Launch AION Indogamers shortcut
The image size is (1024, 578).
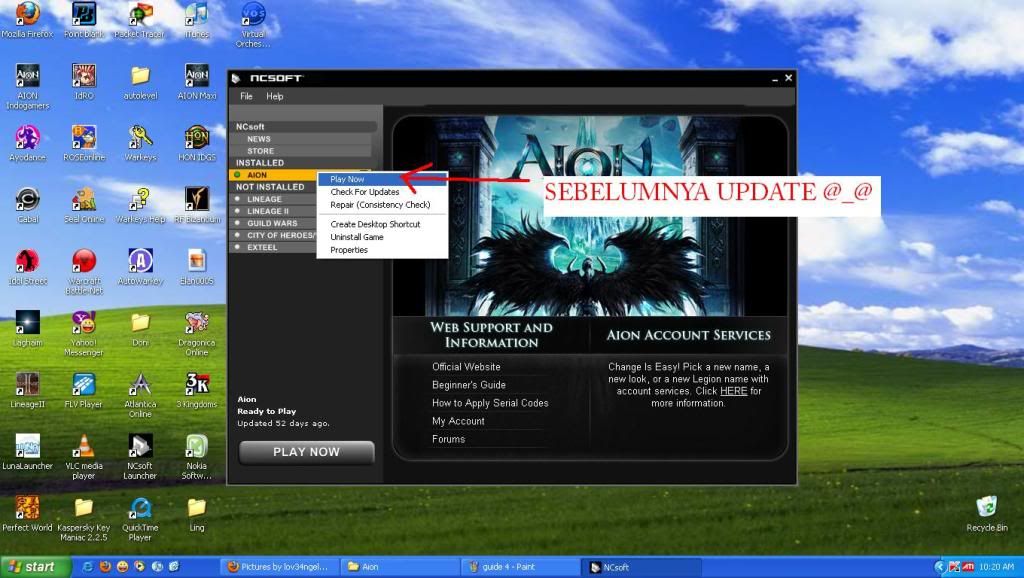pyautogui.click(x=27, y=86)
